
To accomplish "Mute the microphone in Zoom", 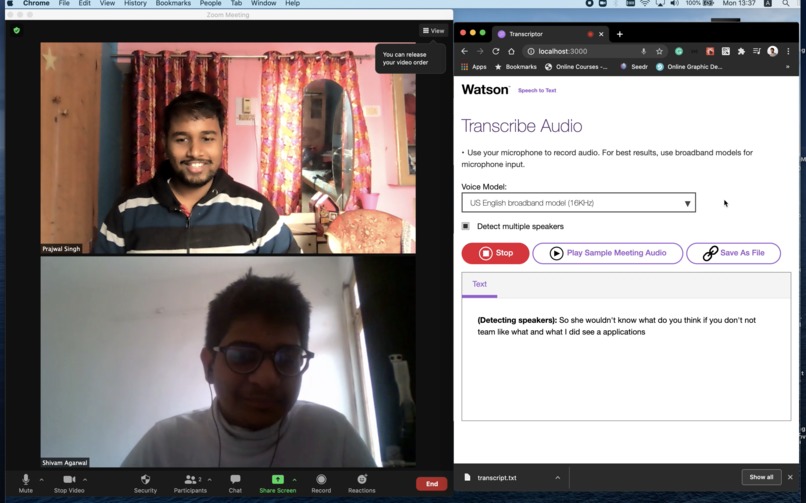I will 26,483.
